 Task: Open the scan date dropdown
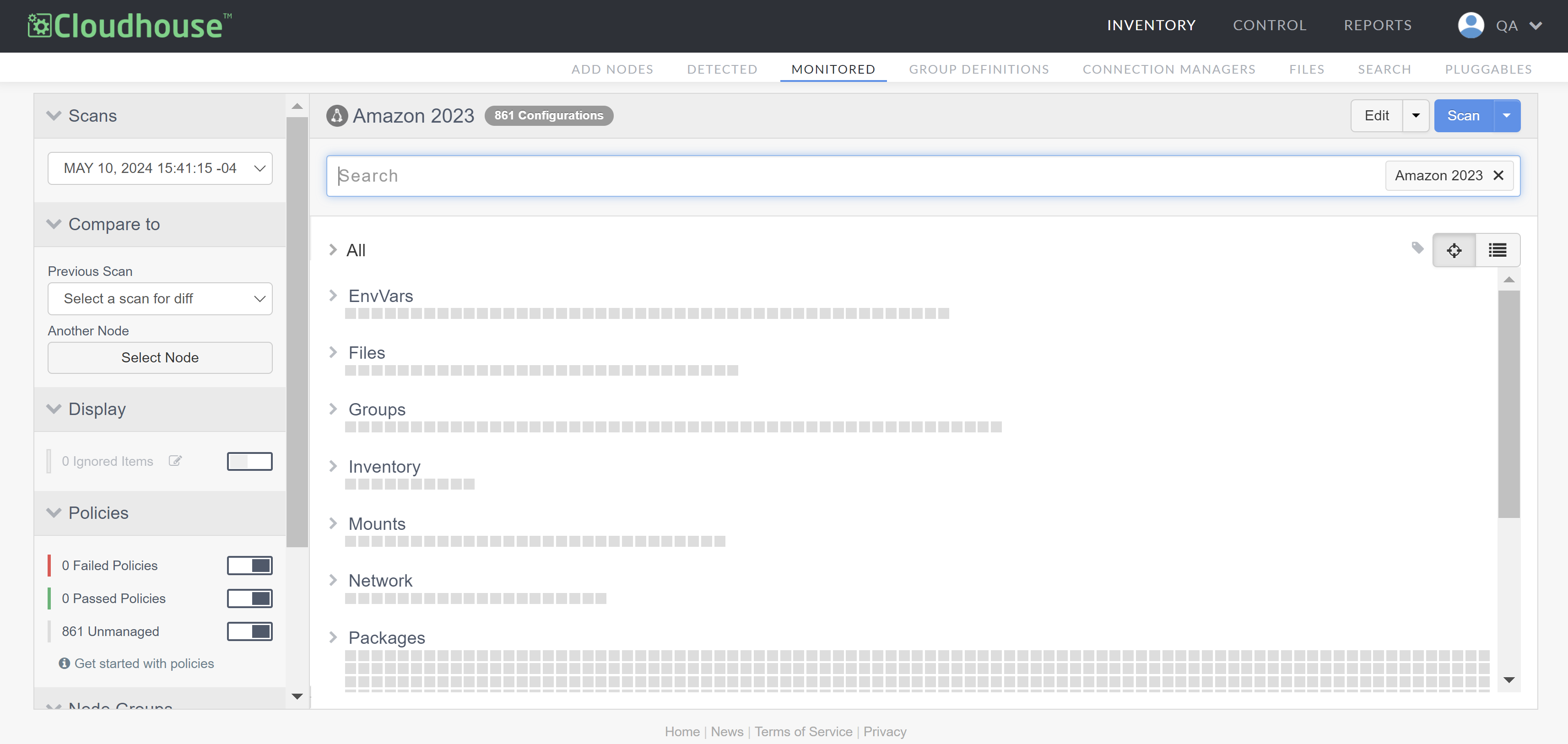[160, 168]
